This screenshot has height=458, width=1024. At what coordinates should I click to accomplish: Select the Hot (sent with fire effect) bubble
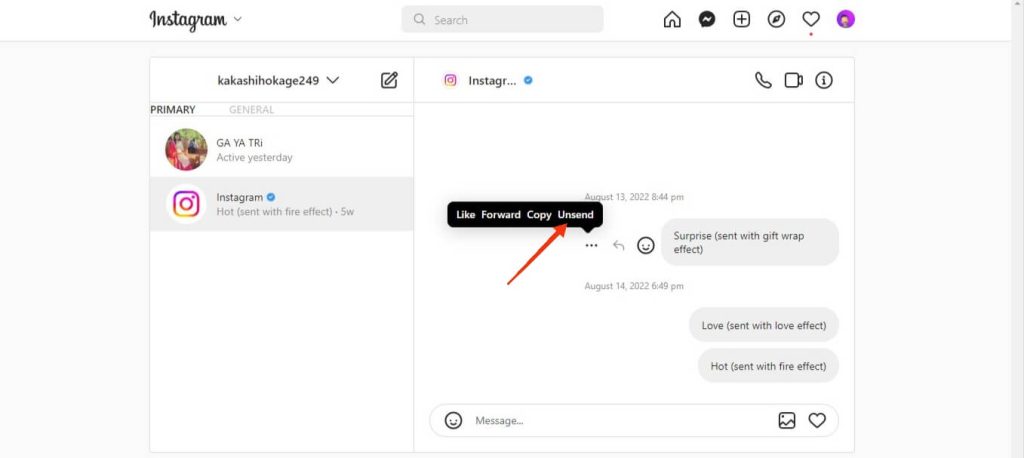(x=768, y=366)
